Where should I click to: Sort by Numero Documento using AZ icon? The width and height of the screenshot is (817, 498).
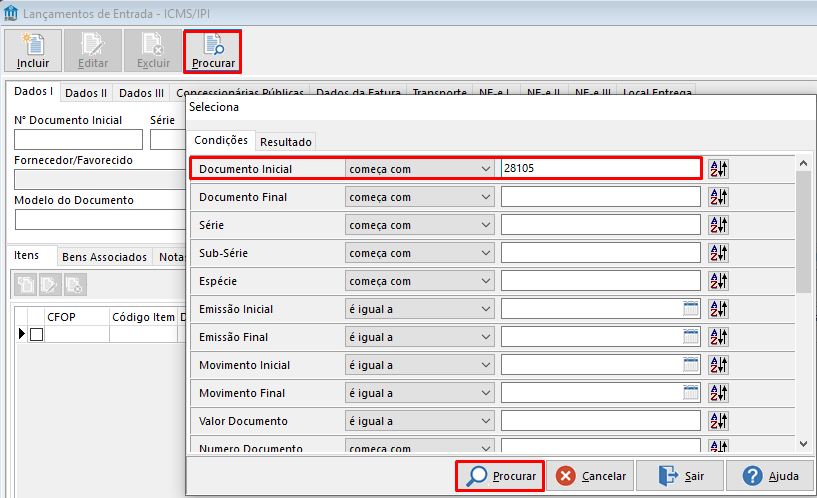pos(718,445)
